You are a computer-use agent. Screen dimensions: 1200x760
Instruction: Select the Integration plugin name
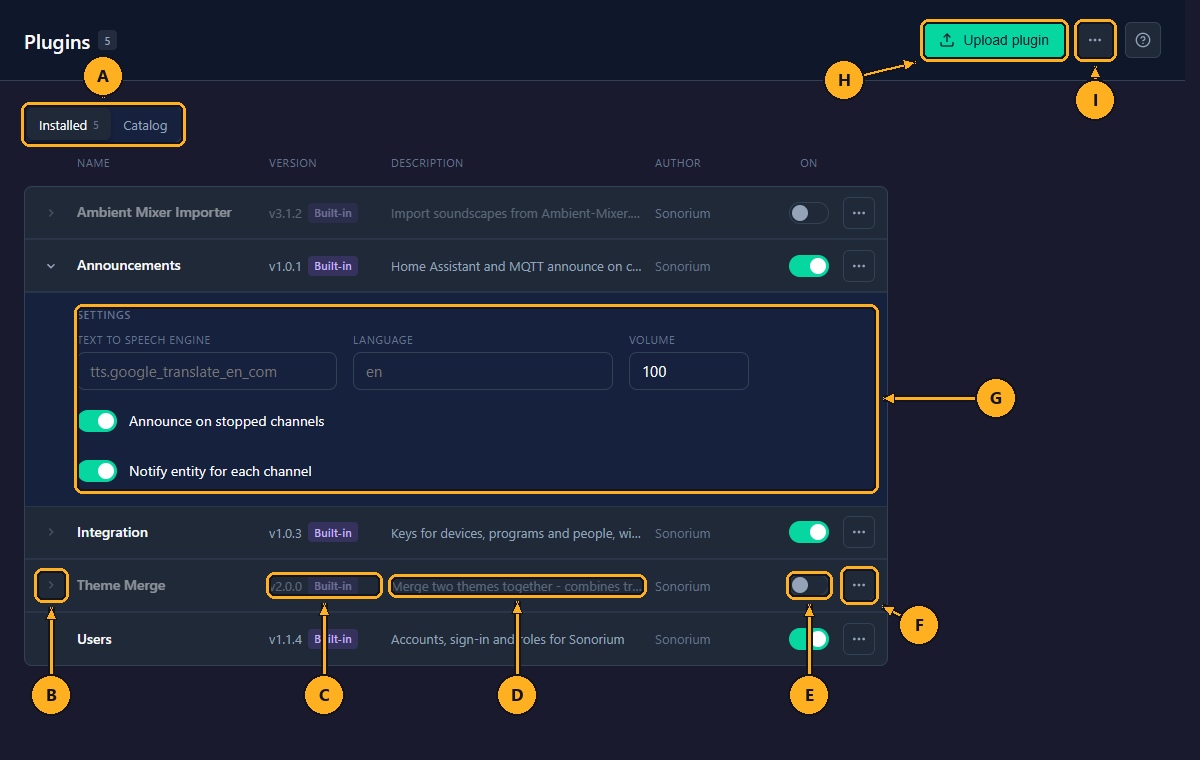112,533
